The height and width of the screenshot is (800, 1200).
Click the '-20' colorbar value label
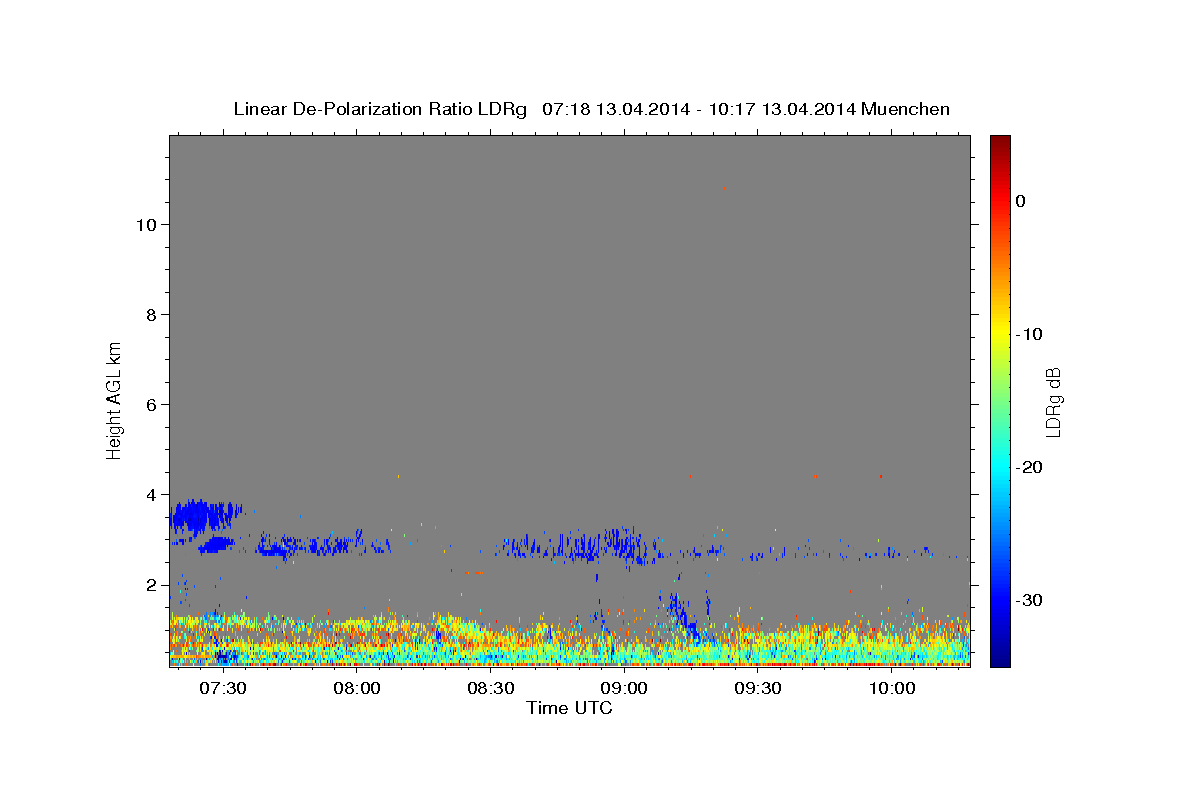[x=1029, y=467]
